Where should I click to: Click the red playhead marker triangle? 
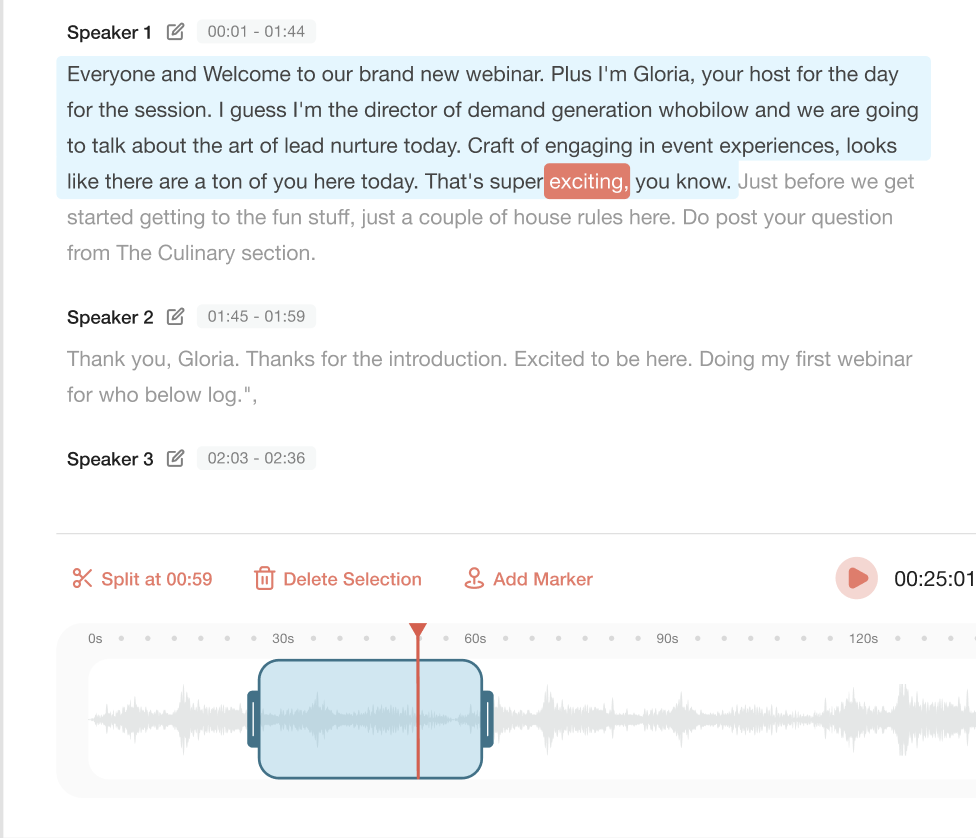tap(418, 630)
